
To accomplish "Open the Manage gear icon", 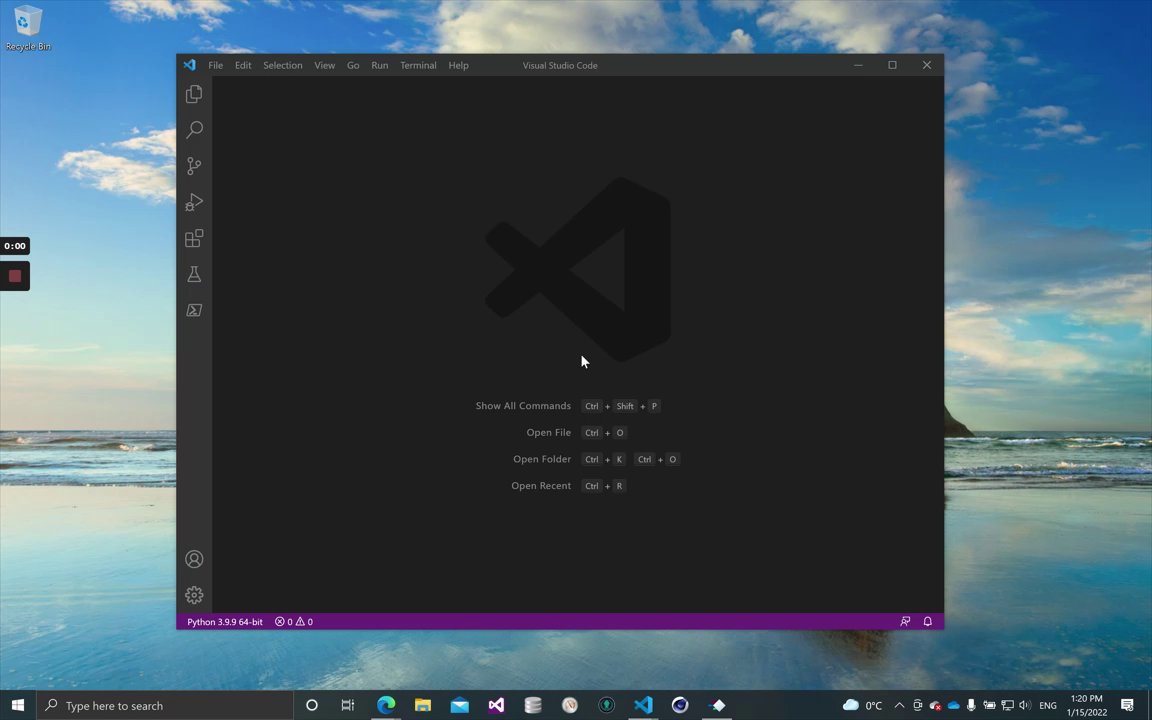I will [194, 595].
